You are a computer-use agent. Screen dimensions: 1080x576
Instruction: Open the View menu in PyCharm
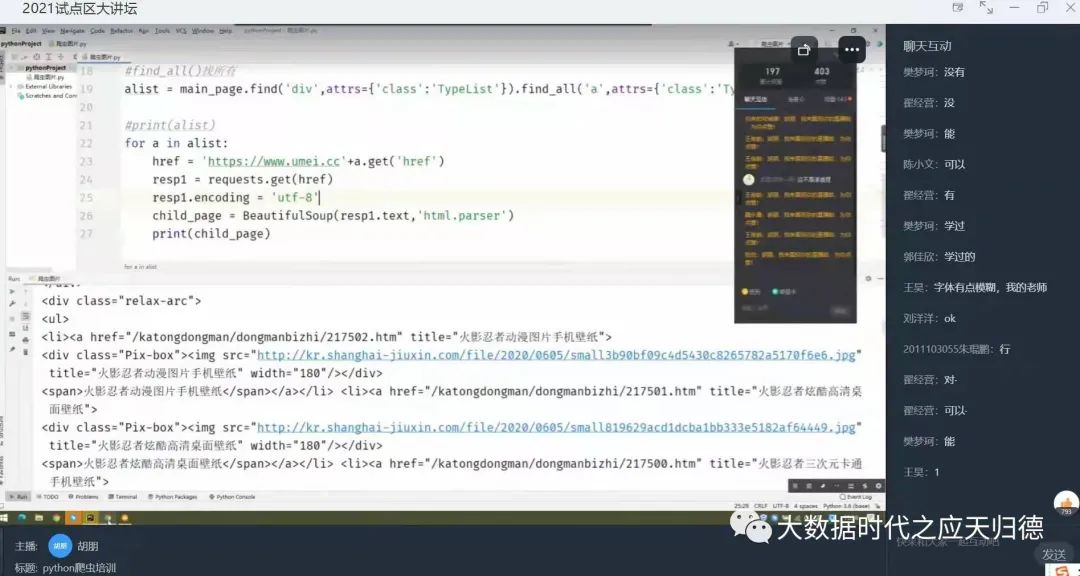[x=48, y=31]
